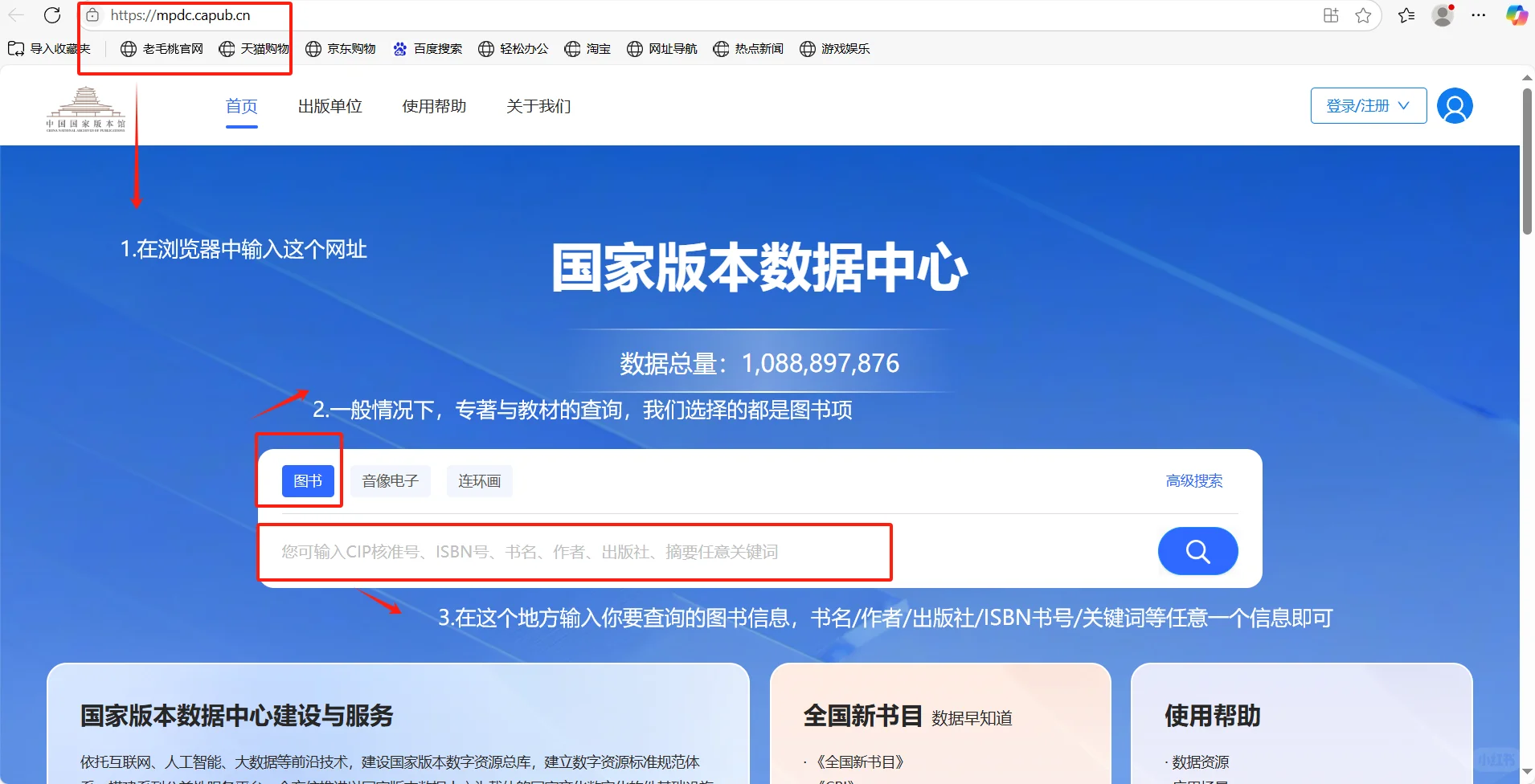The height and width of the screenshot is (784, 1535).
Task: Open the 导入收藏夹 bookmarks item
Action: (x=49, y=49)
